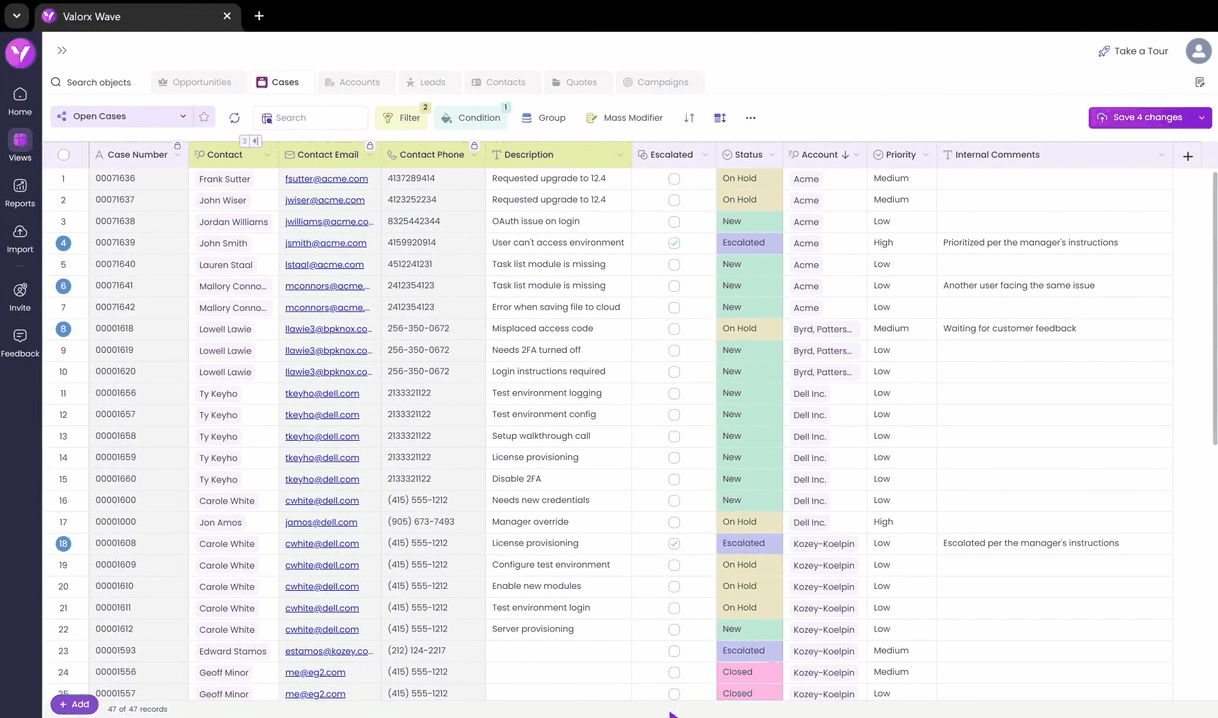Switch to the Quotes tab

click(574, 82)
